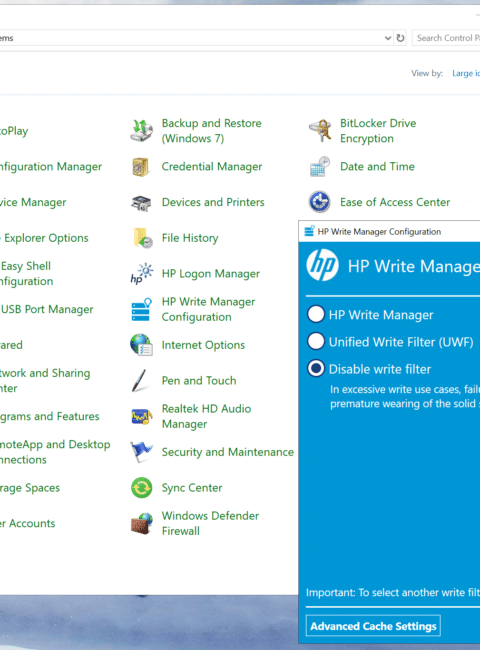The width and height of the screenshot is (480, 650).
Task: Open the Configuration Manager link
Action: [x=51, y=167]
